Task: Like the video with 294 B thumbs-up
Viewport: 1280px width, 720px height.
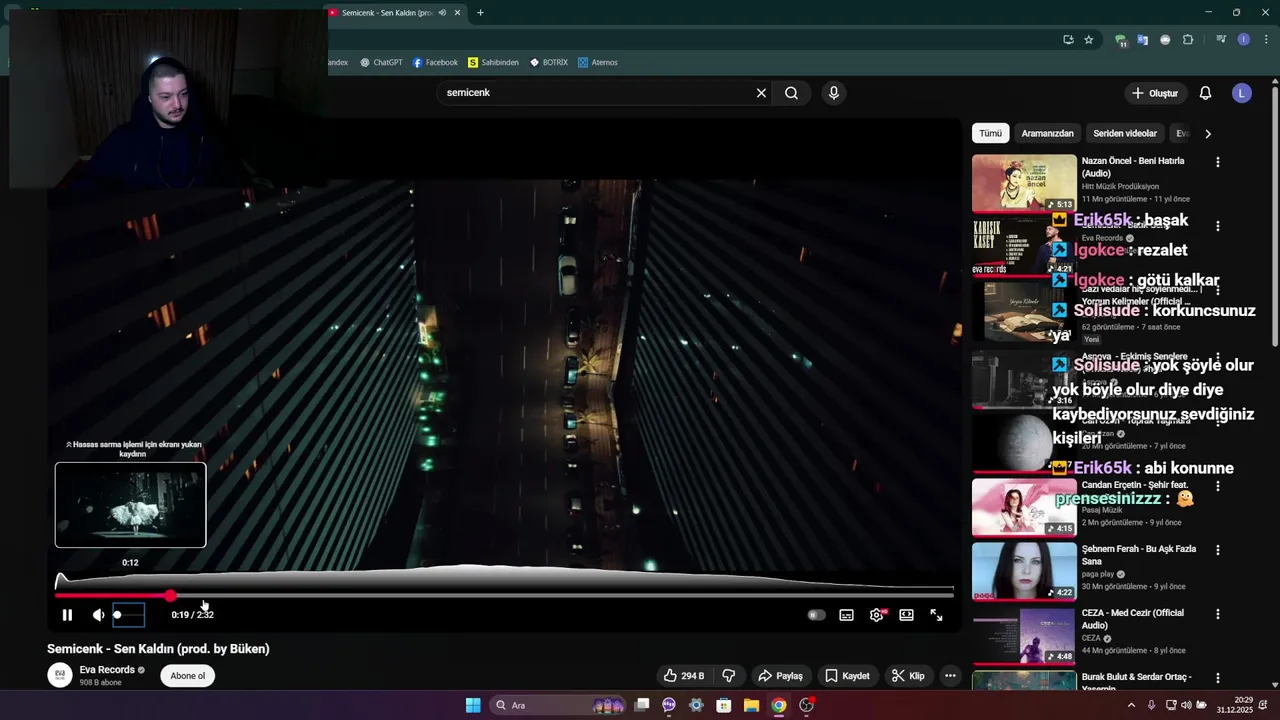Action: [684, 676]
